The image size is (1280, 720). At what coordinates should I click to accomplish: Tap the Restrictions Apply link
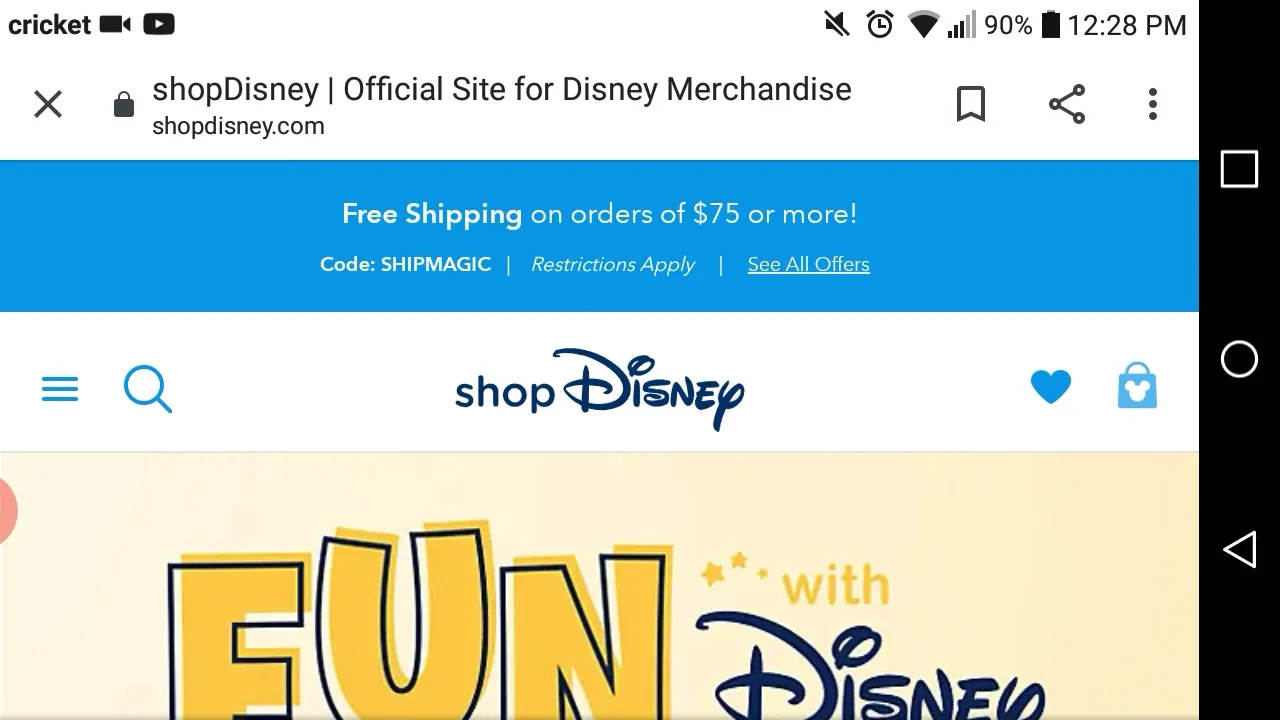(613, 264)
